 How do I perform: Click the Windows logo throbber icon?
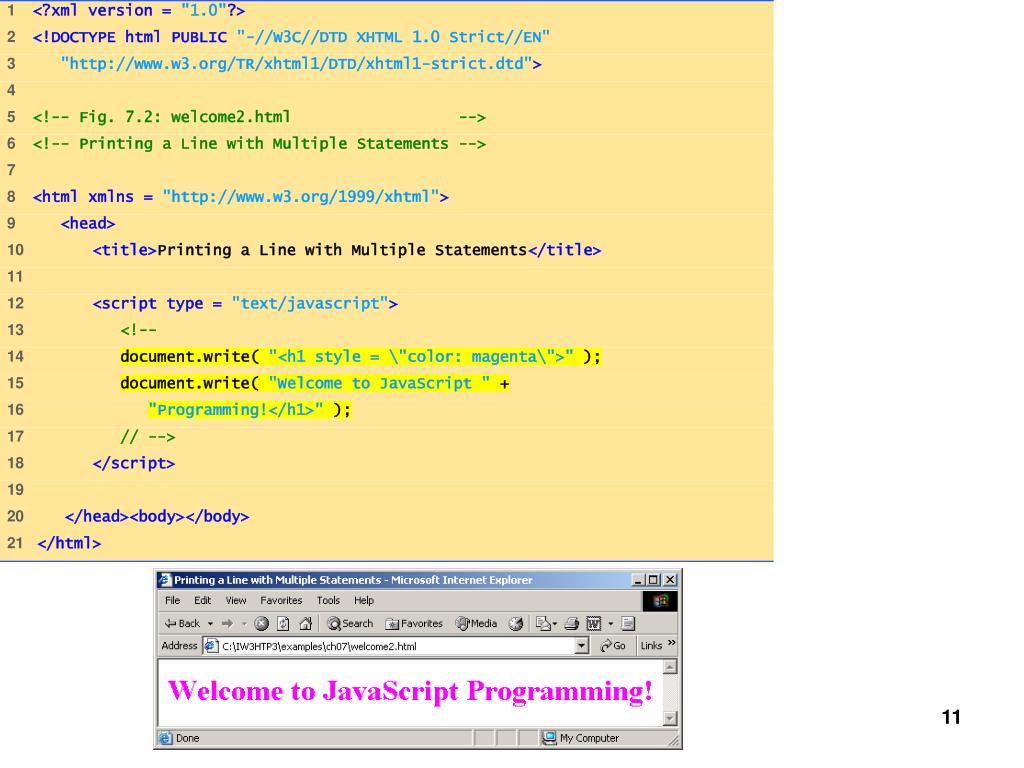[660, 601]
